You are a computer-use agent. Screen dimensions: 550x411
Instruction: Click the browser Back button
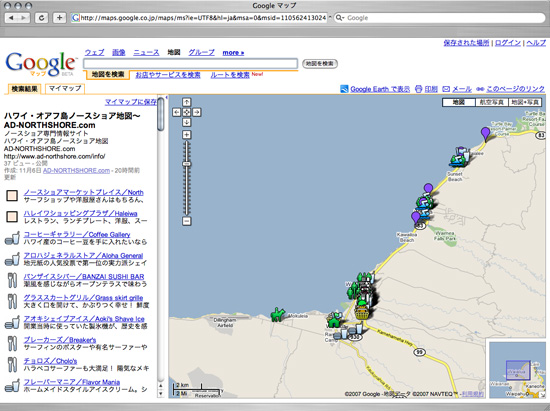pos(12,18)
